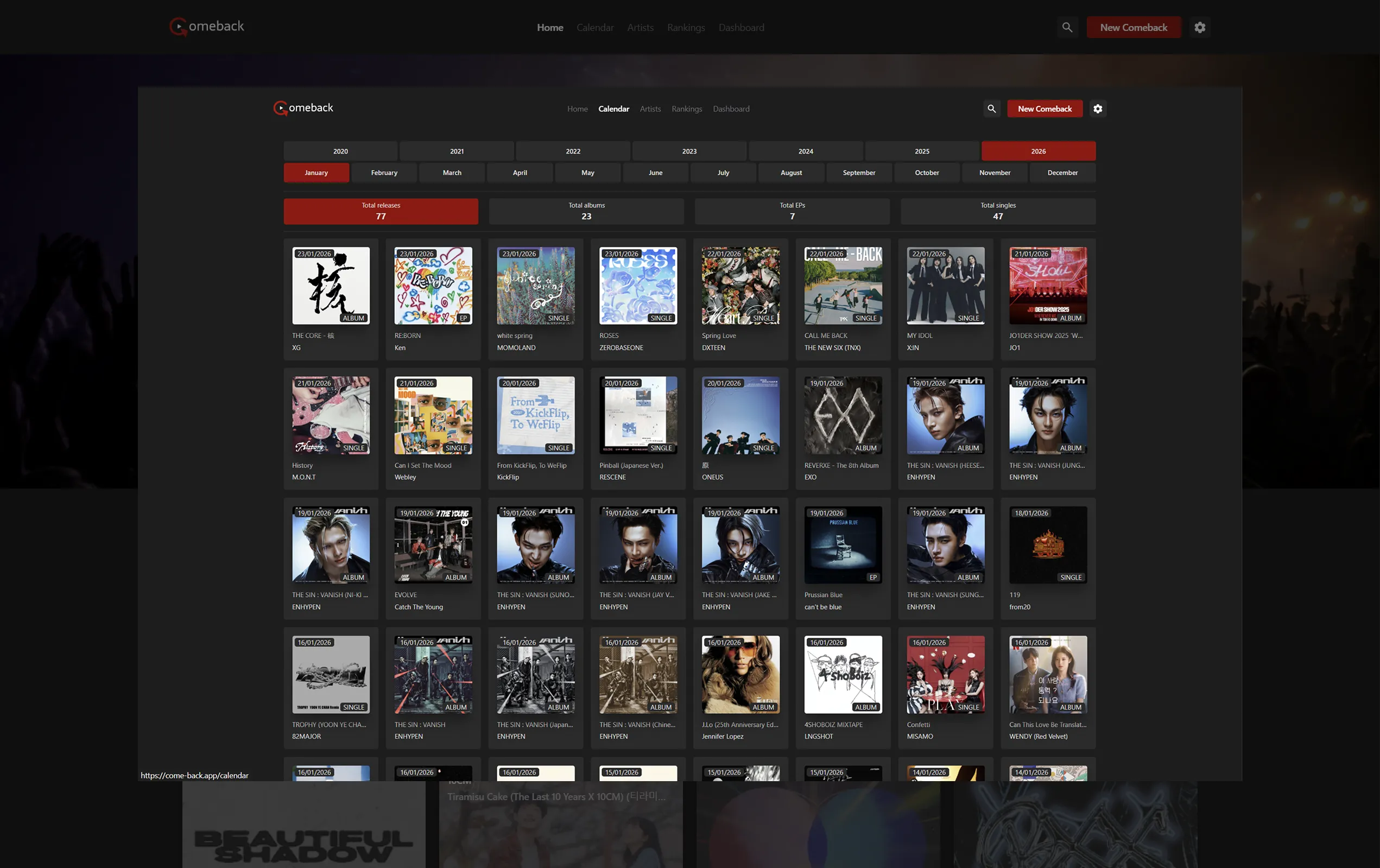Click gear icon inside calendar preview
This screenshot has width=1380, height=868.
1098,109
